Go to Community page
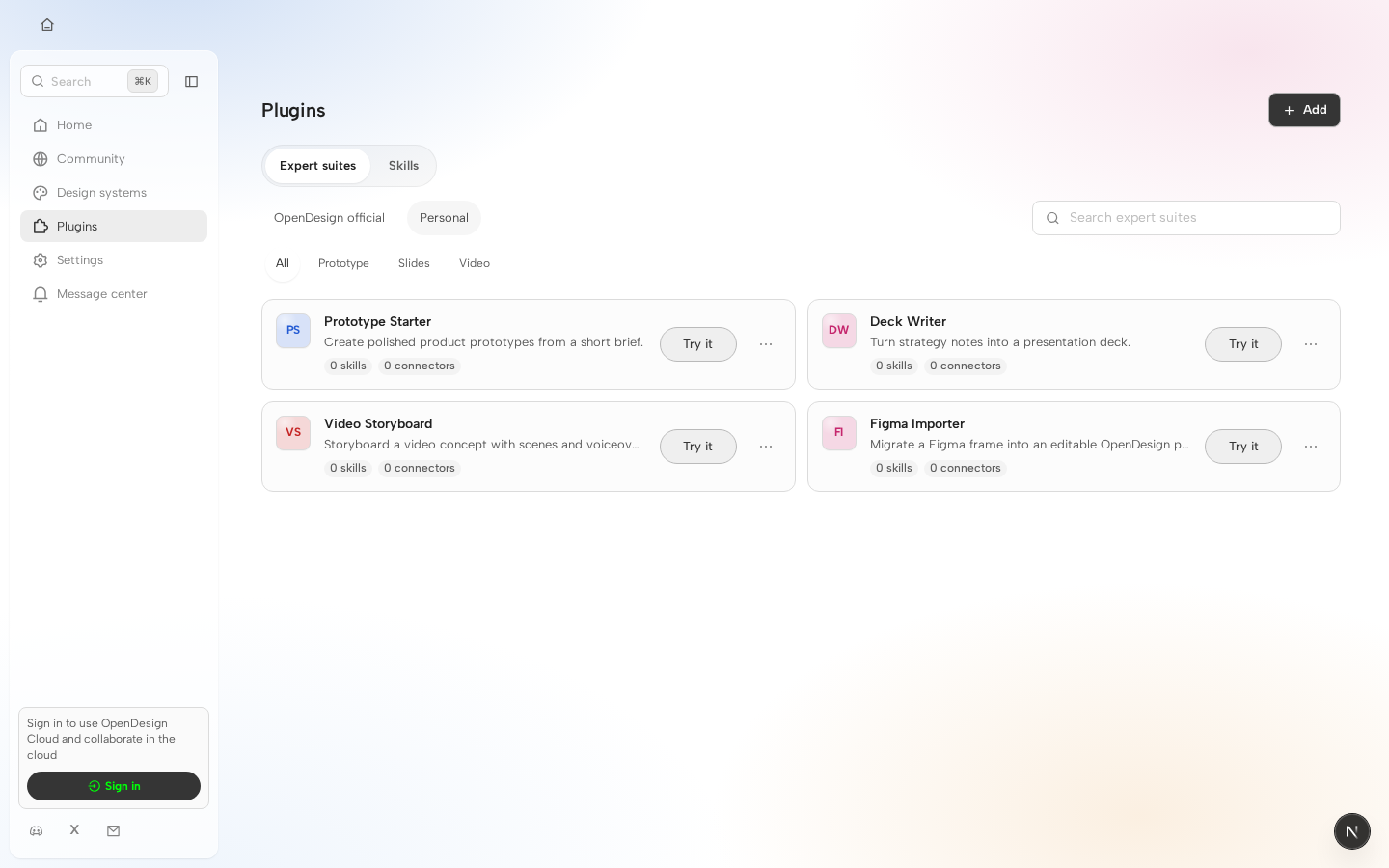Viewport: 1389px width, 868px height. pyautogui.click(x=114, y=159)
